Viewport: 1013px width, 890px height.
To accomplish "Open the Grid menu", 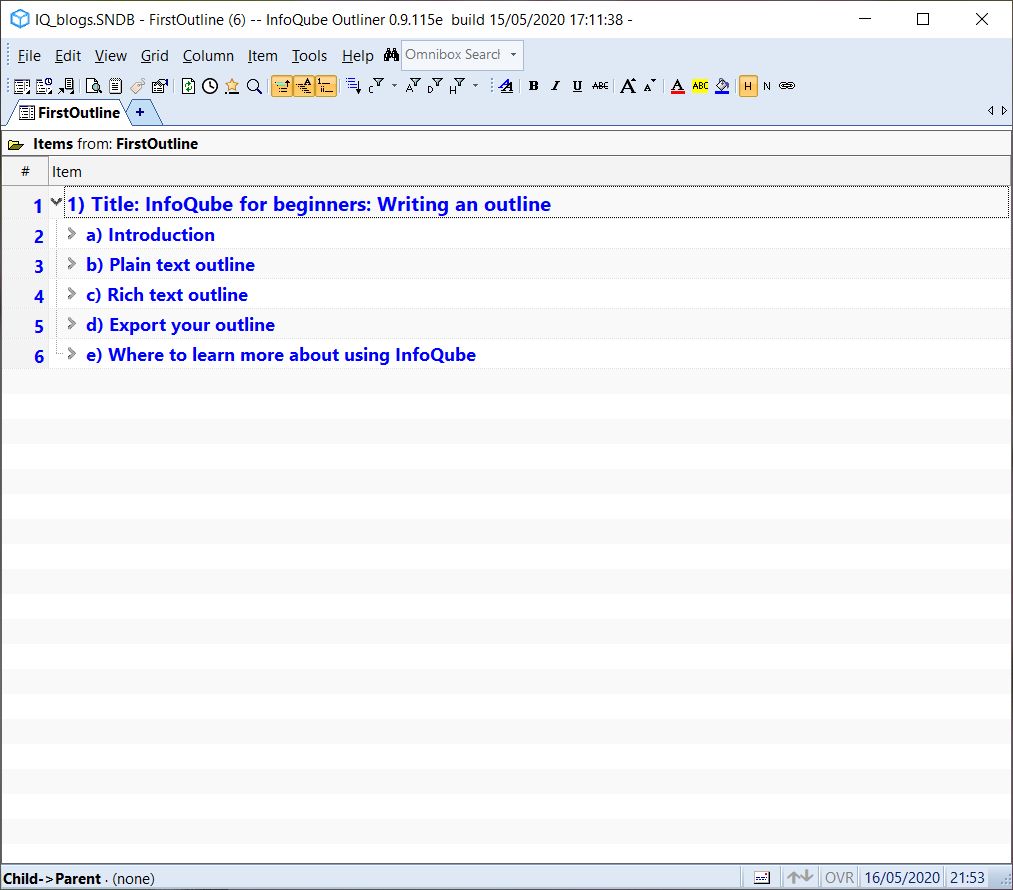I will tap(154, 56).
